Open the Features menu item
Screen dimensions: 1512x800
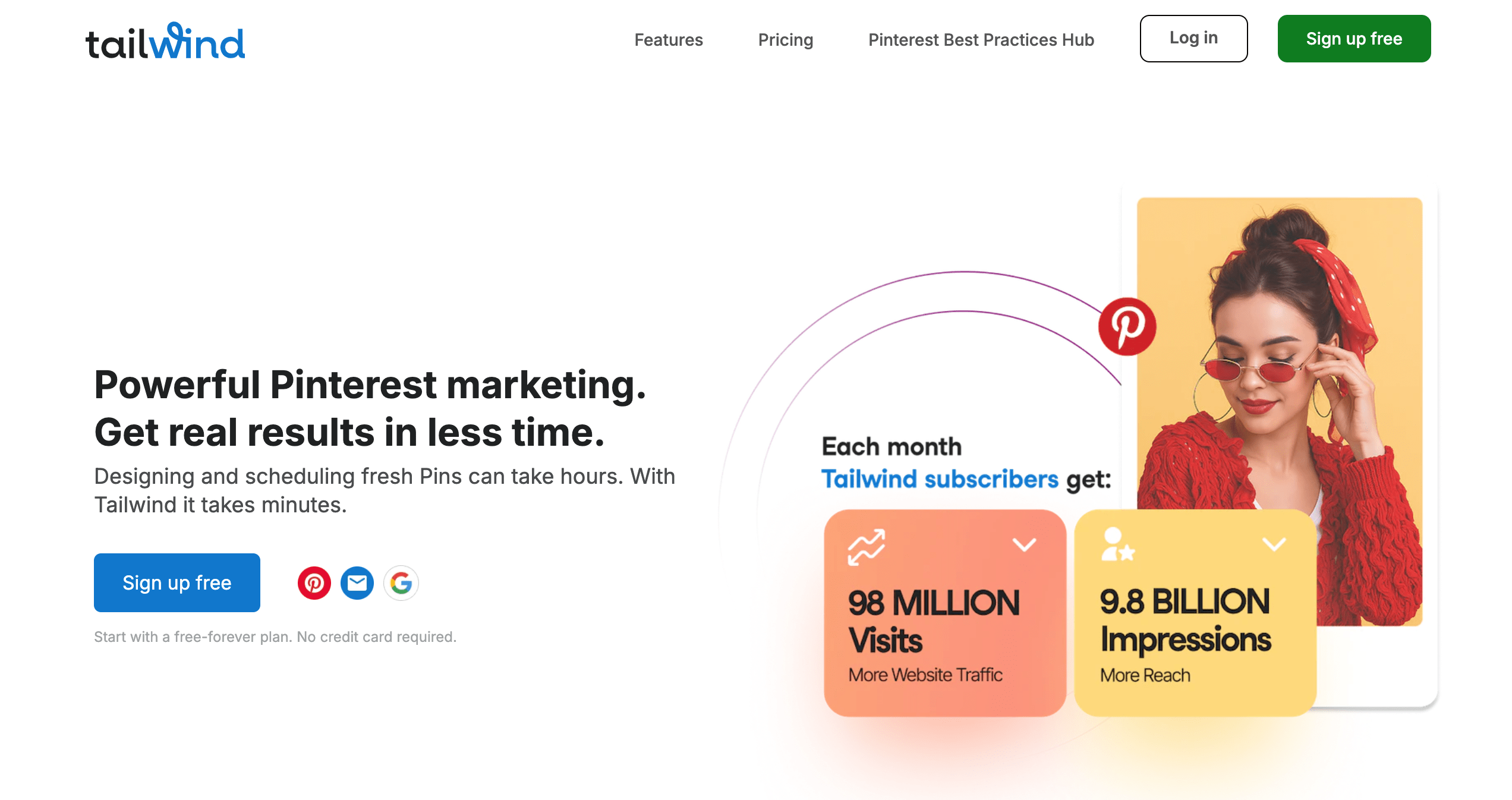[x=669, y=40]
